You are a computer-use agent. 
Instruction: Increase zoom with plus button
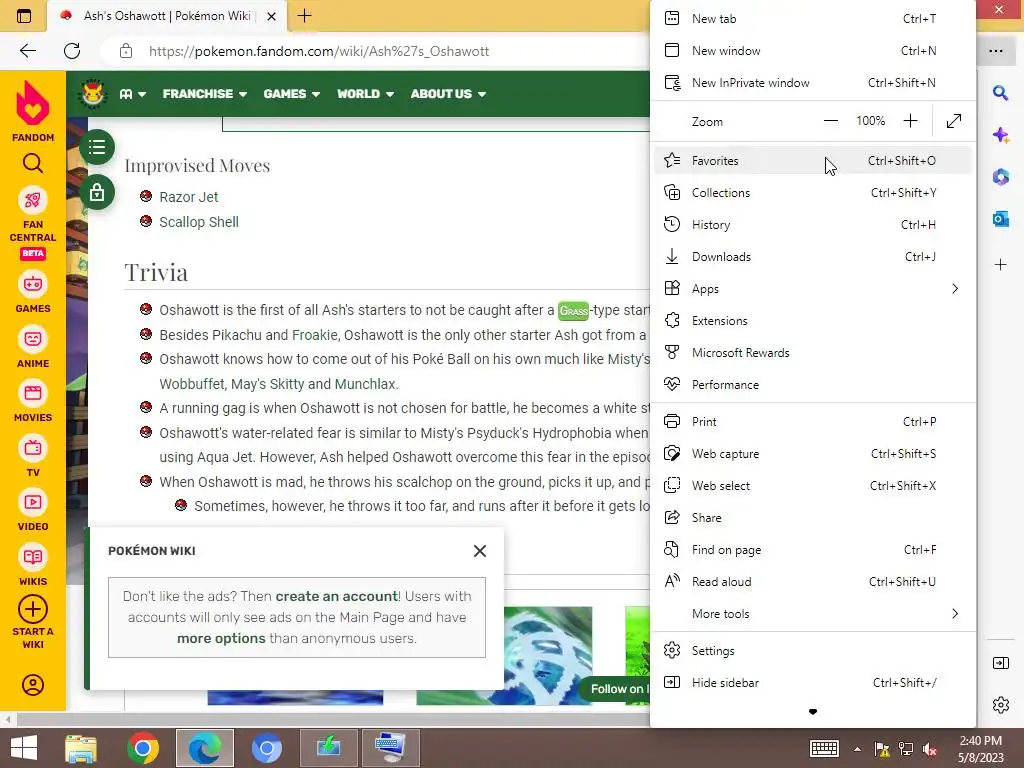[x=910, y=121]
